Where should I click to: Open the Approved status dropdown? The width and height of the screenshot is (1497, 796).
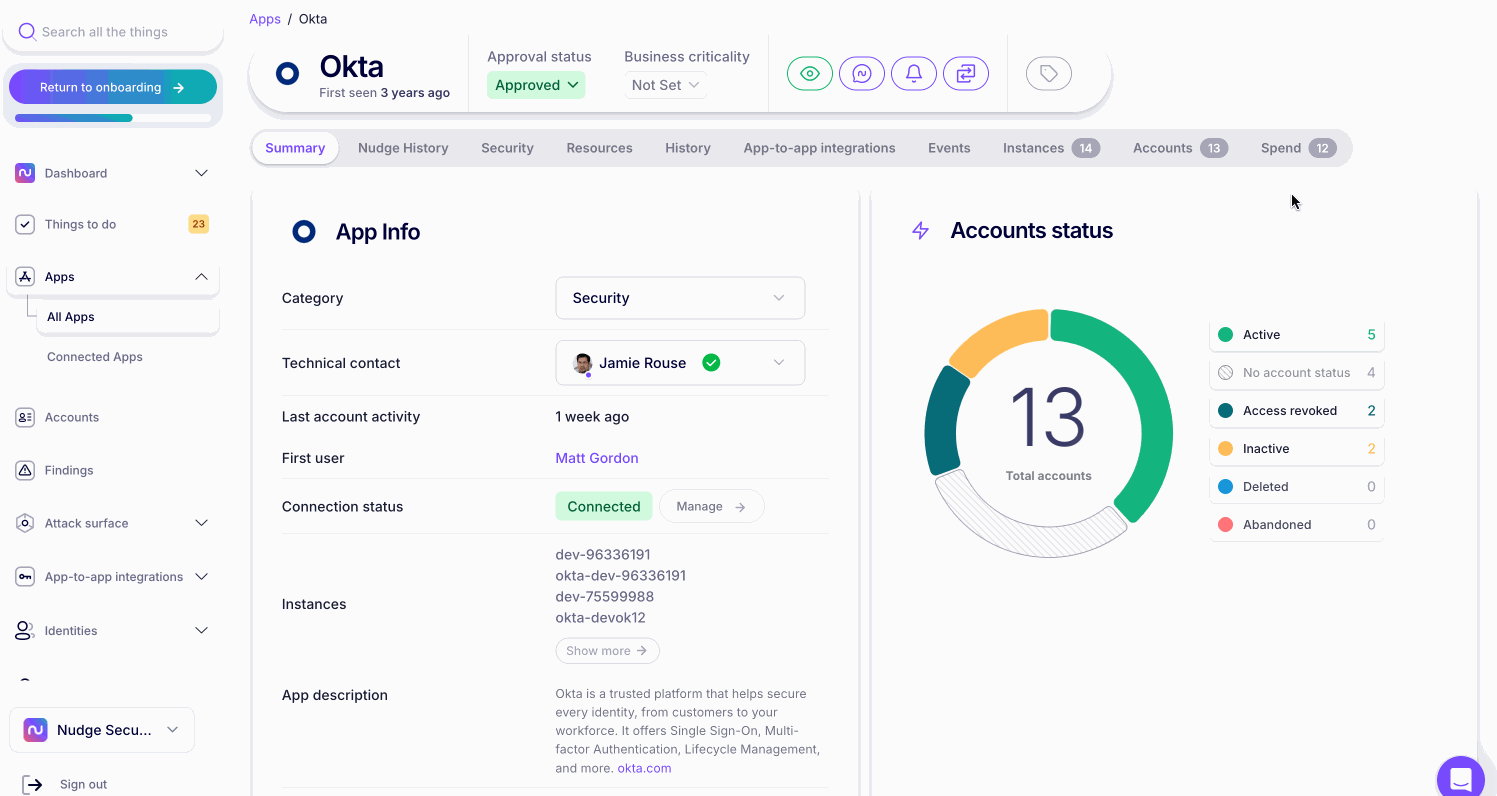536,85
